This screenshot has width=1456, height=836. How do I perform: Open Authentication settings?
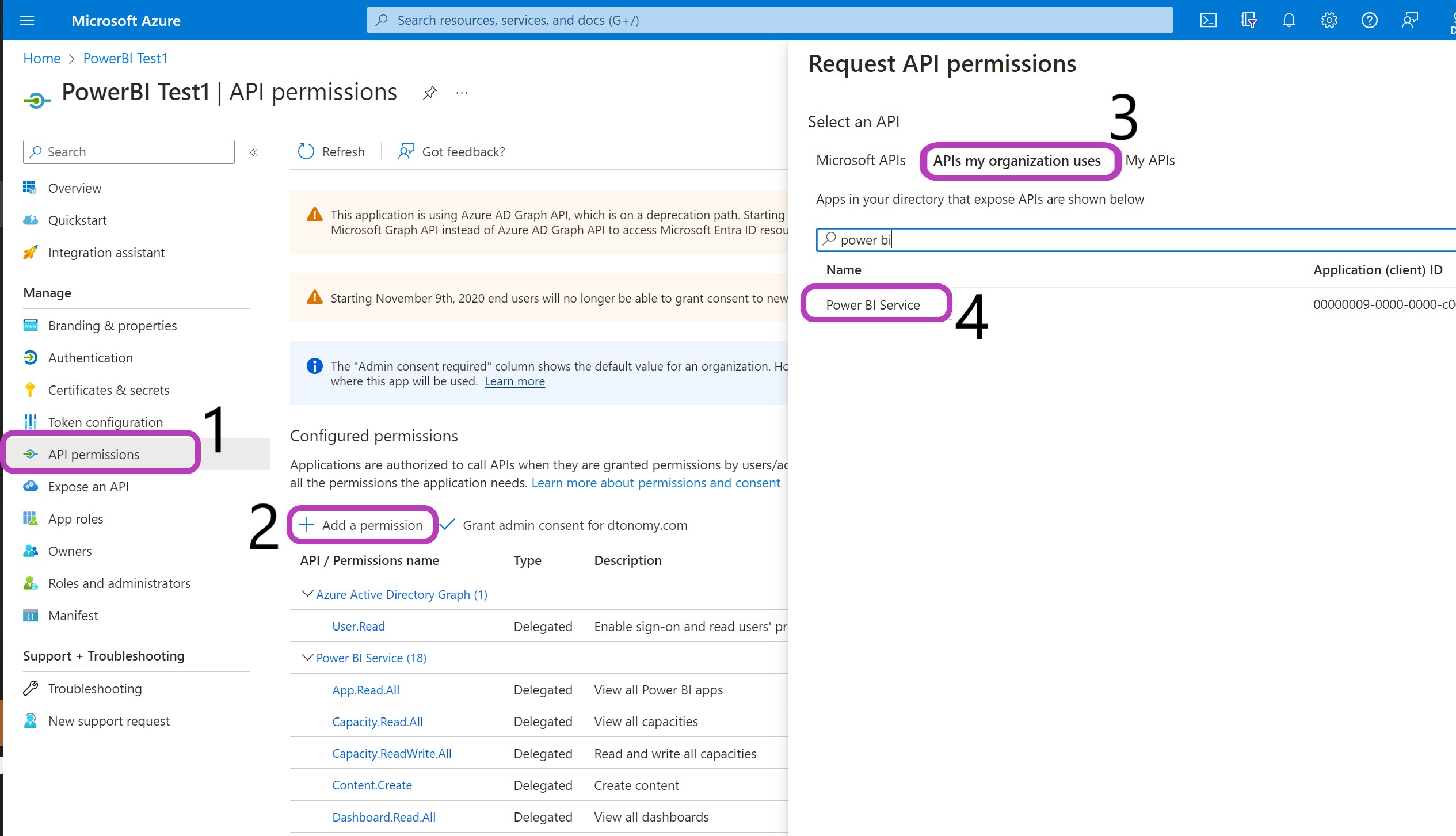coord(90,358)
